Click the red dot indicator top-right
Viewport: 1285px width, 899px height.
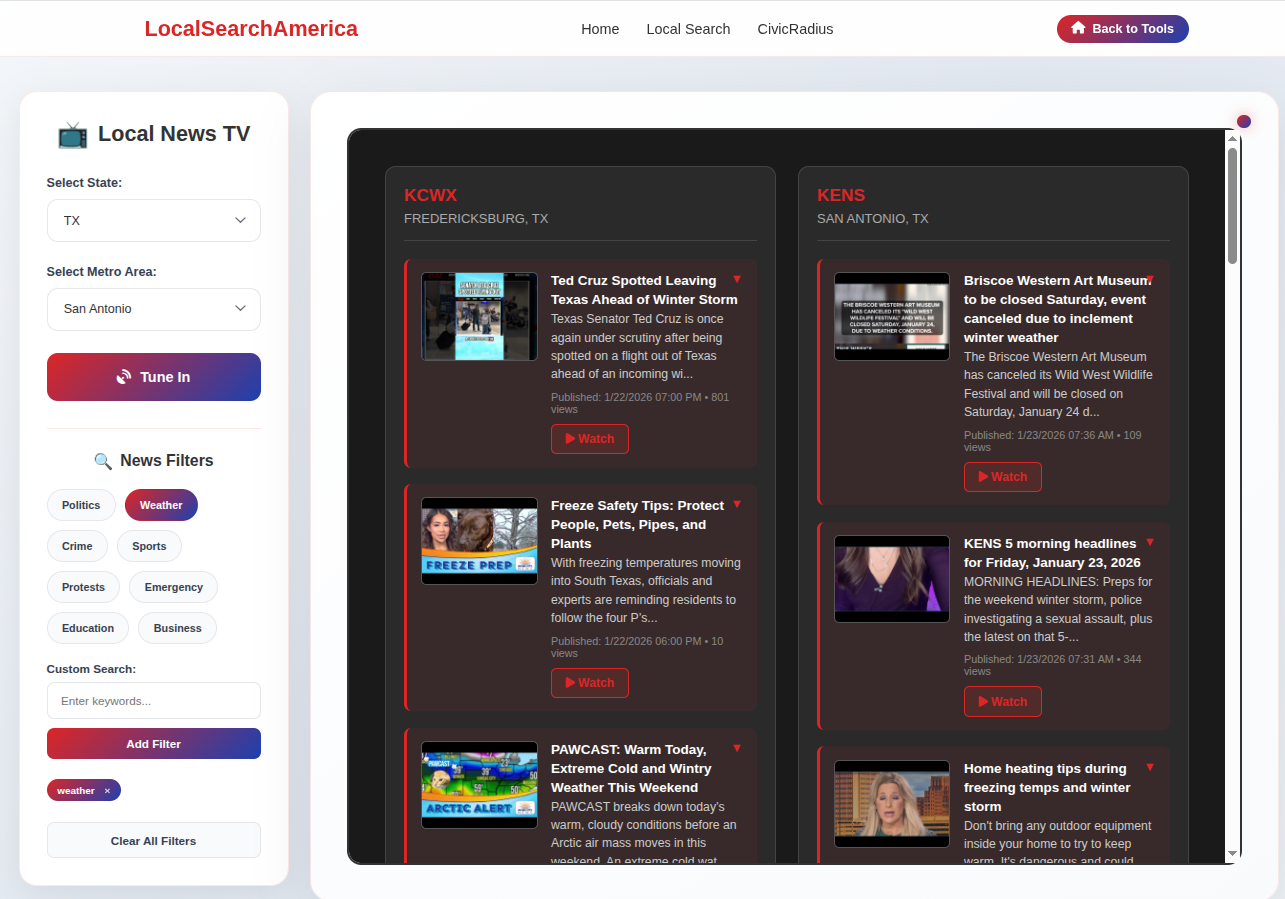click(1243, 122)
